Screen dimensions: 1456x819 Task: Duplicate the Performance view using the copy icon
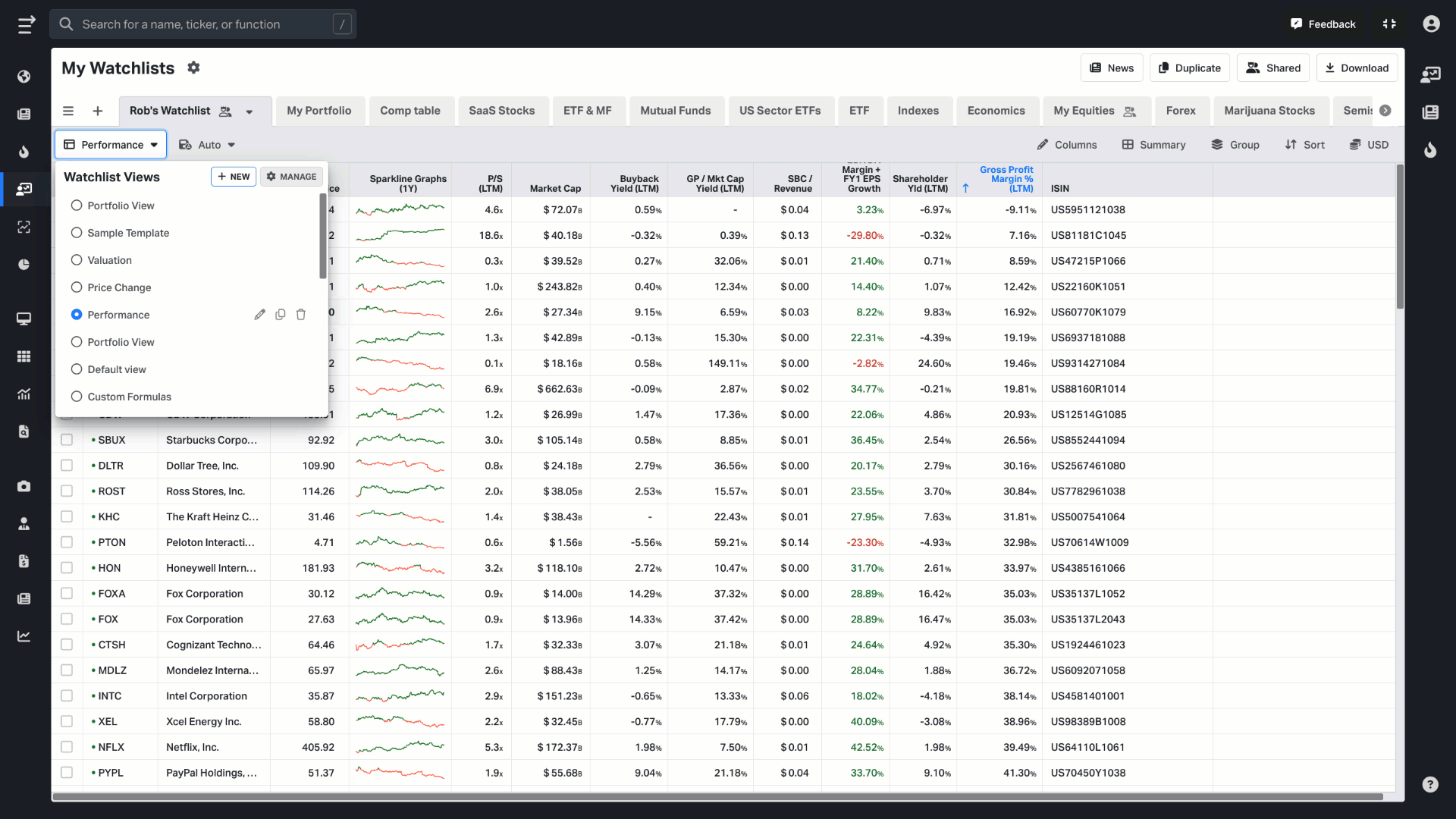point(281,315)
